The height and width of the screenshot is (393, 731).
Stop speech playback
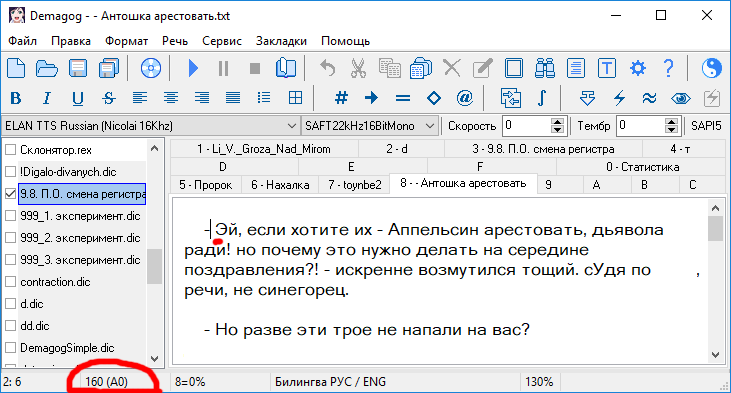[255, 69]
